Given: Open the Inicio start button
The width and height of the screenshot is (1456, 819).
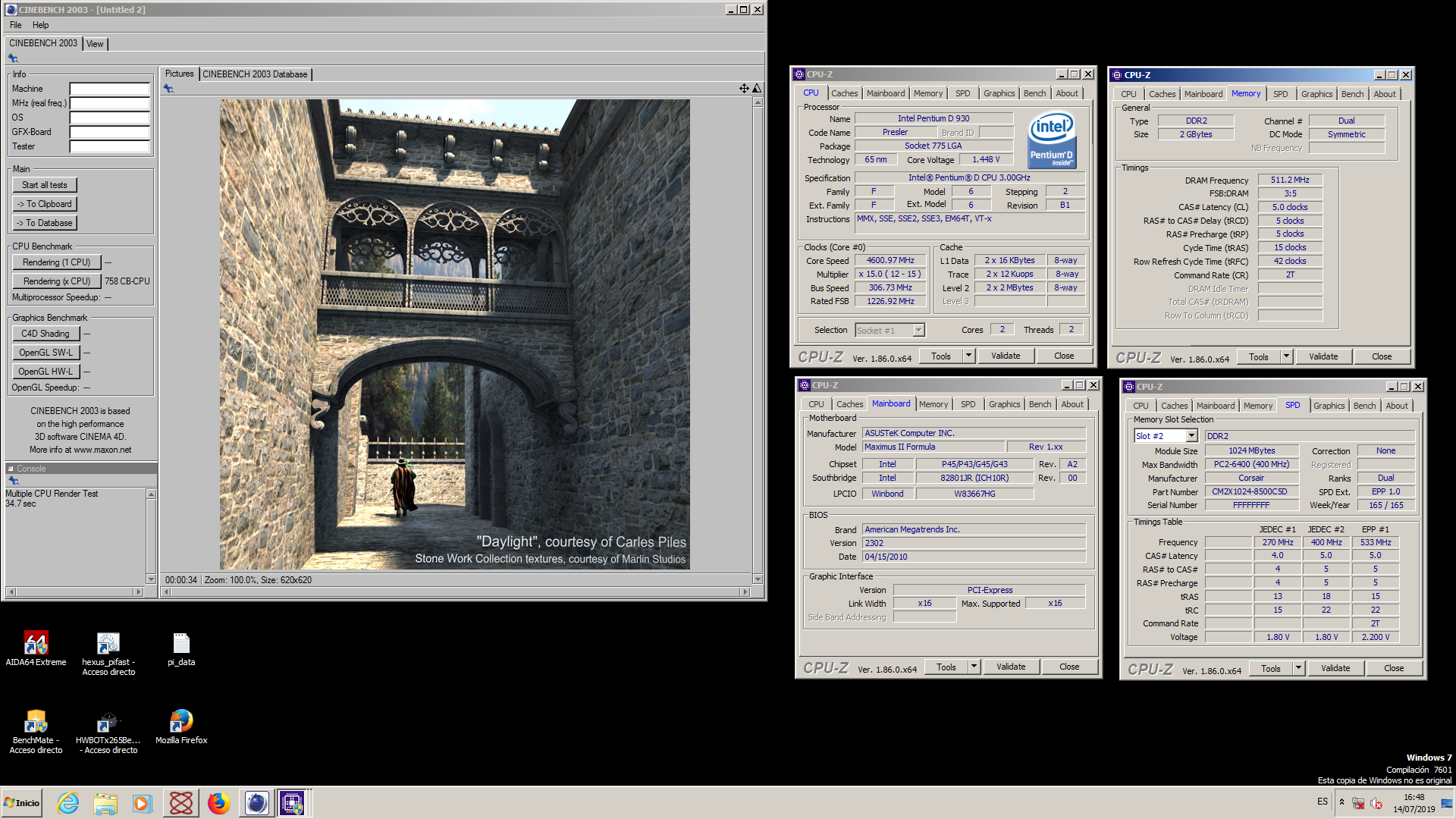Looking at the screenshot, I should pos(22,803).
